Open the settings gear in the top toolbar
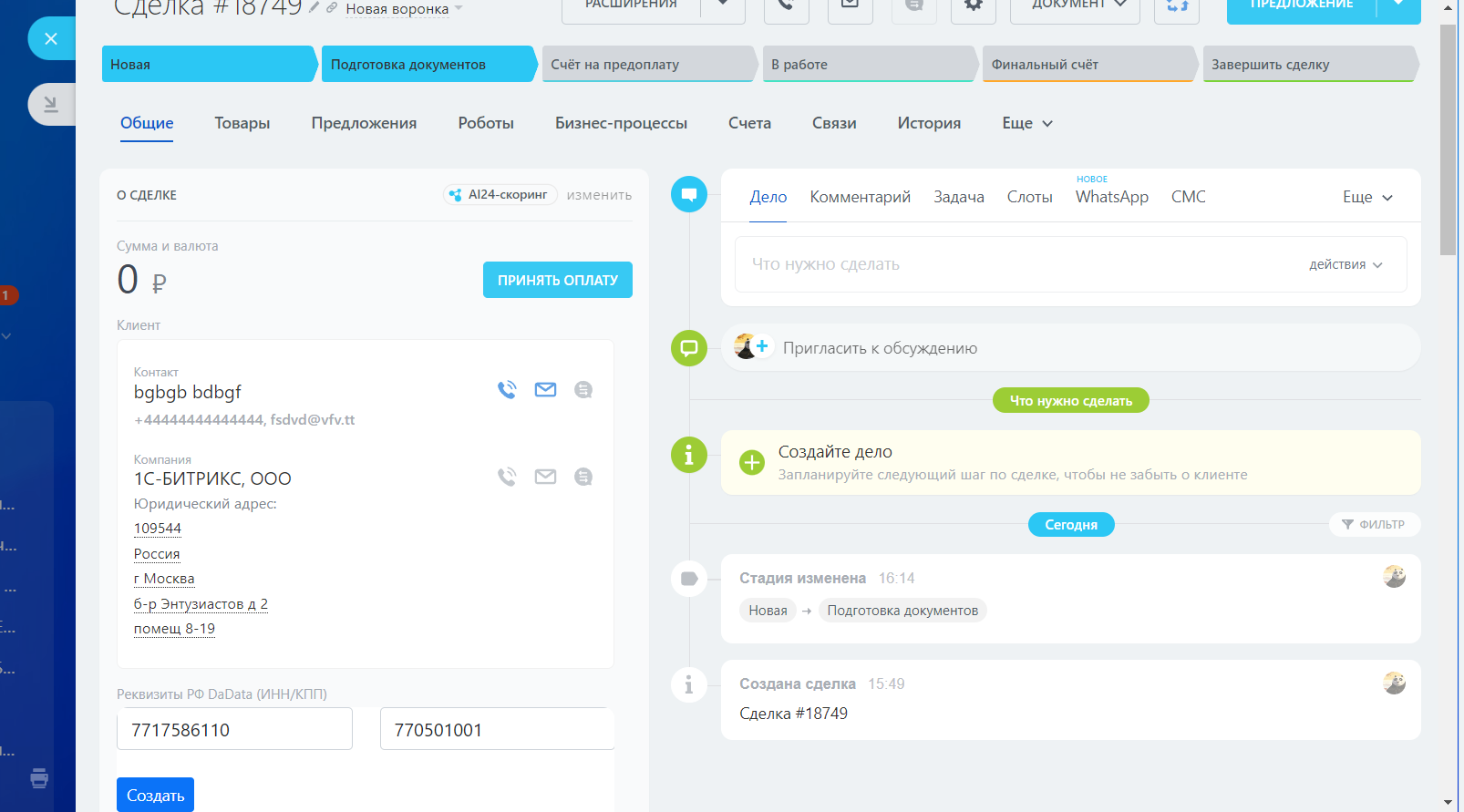The image size is (1464, 812). point(974,5)
